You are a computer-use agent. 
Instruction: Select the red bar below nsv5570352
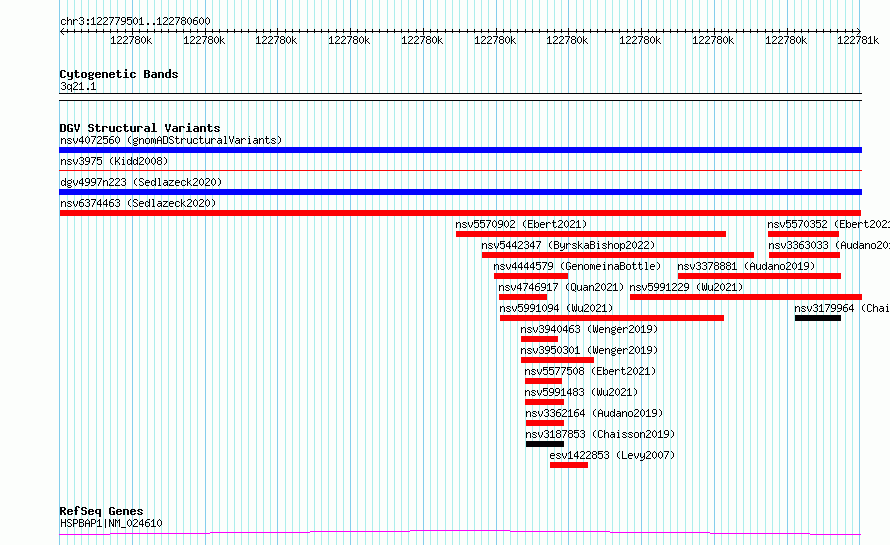click(x=803, y=234)
